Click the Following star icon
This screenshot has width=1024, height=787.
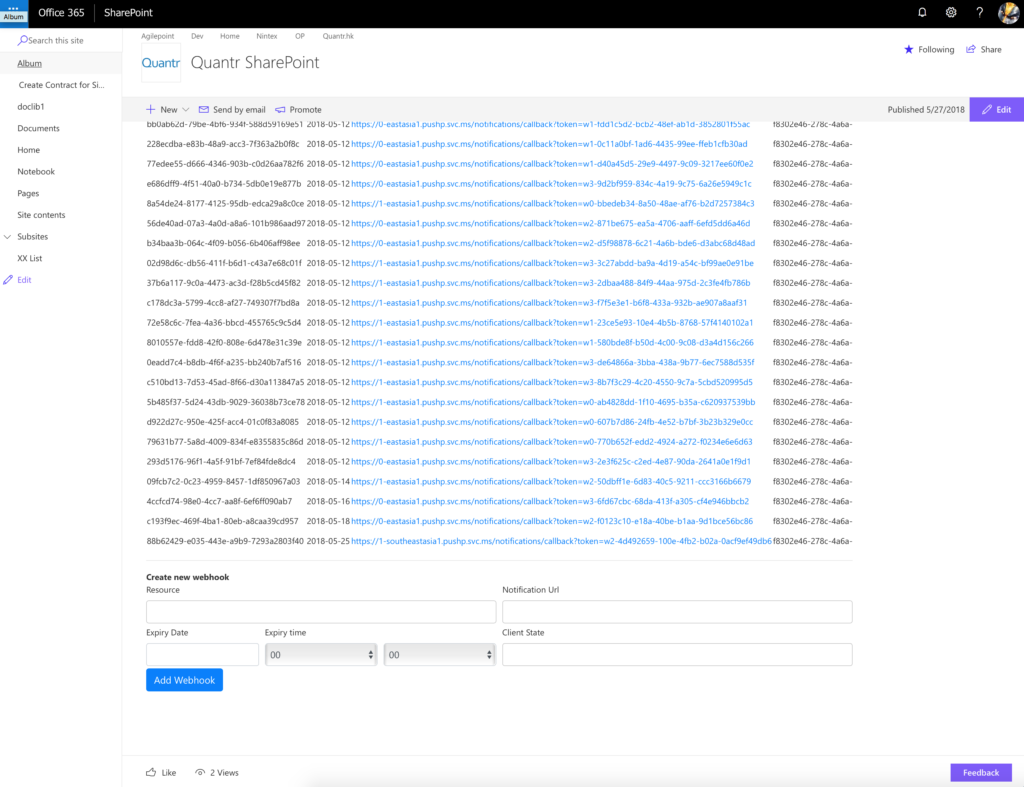(x=908, y=50)
